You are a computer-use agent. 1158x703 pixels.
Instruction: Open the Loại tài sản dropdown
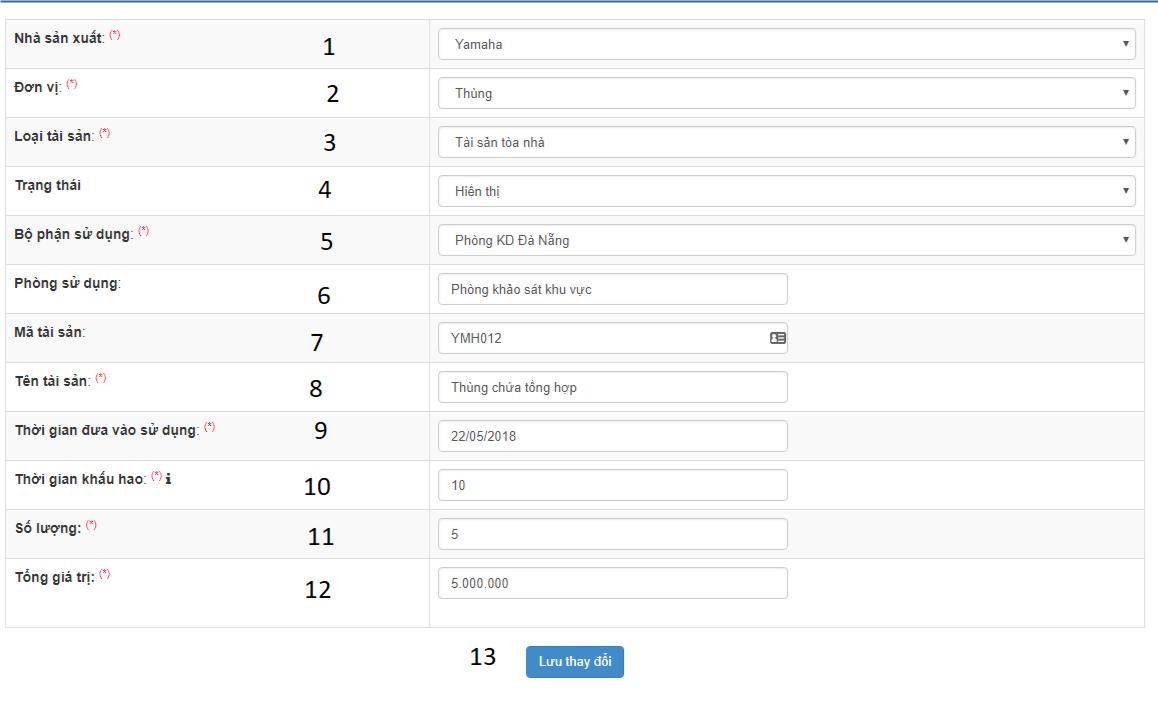pos(786,142)
